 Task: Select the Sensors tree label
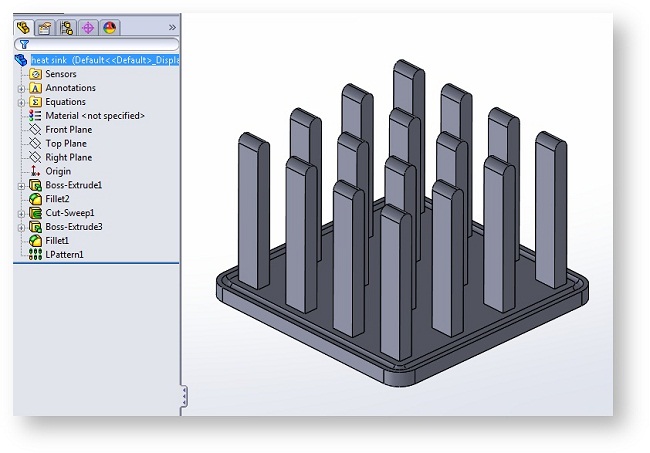pos(61,74)
